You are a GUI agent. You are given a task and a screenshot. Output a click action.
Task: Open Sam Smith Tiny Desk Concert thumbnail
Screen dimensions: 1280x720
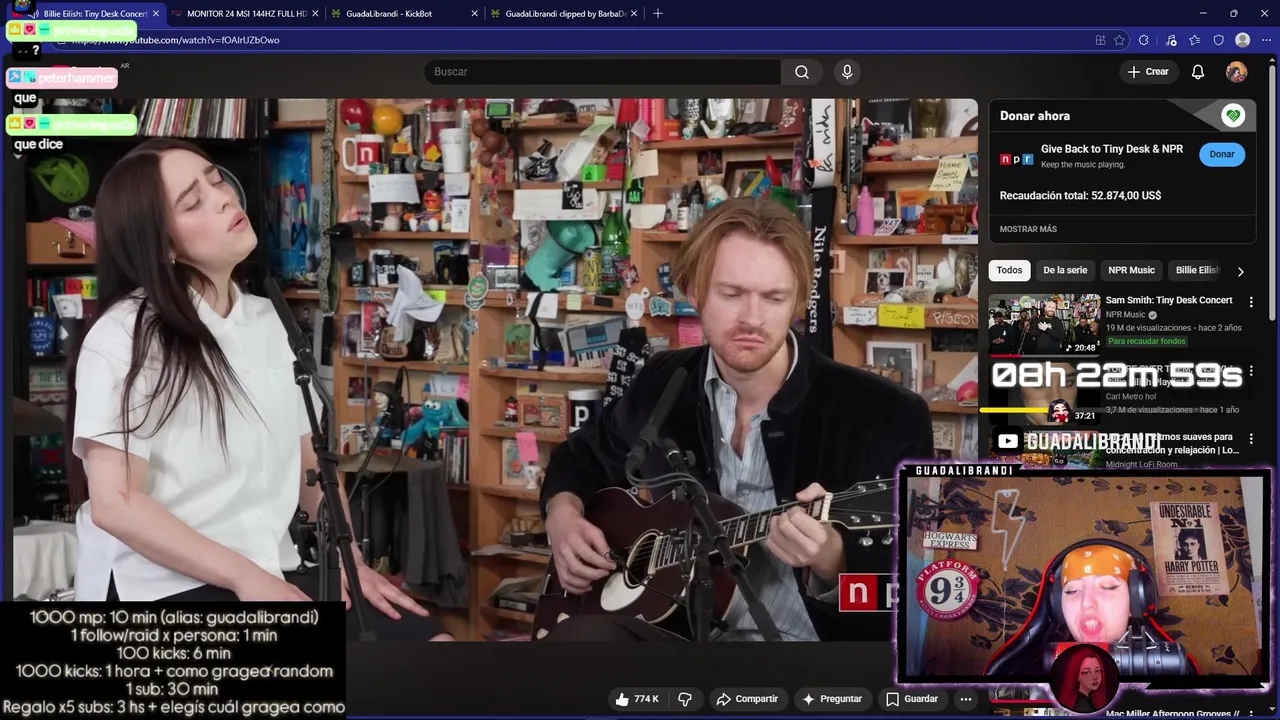1044,325
